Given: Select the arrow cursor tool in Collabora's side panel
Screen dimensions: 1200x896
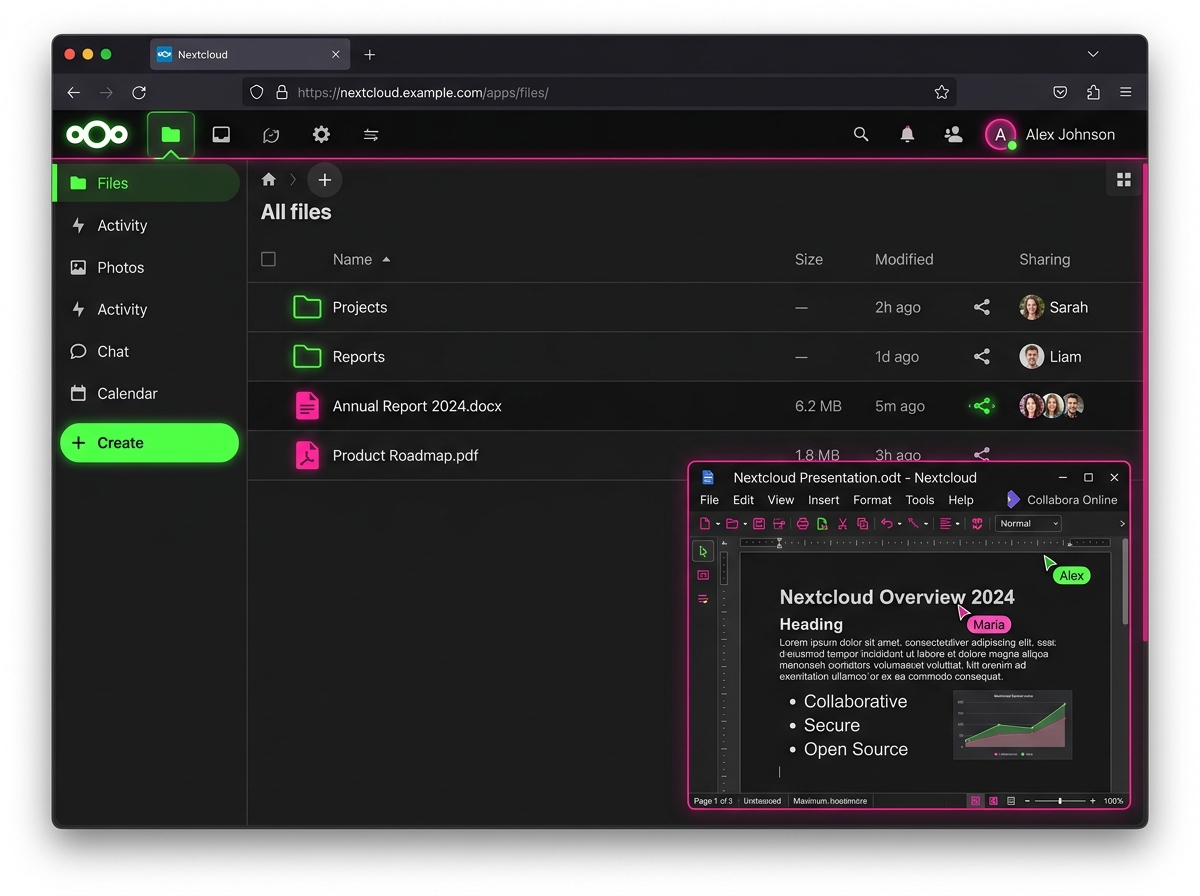Looking at the screenshot, I should [x=703, y=551].
